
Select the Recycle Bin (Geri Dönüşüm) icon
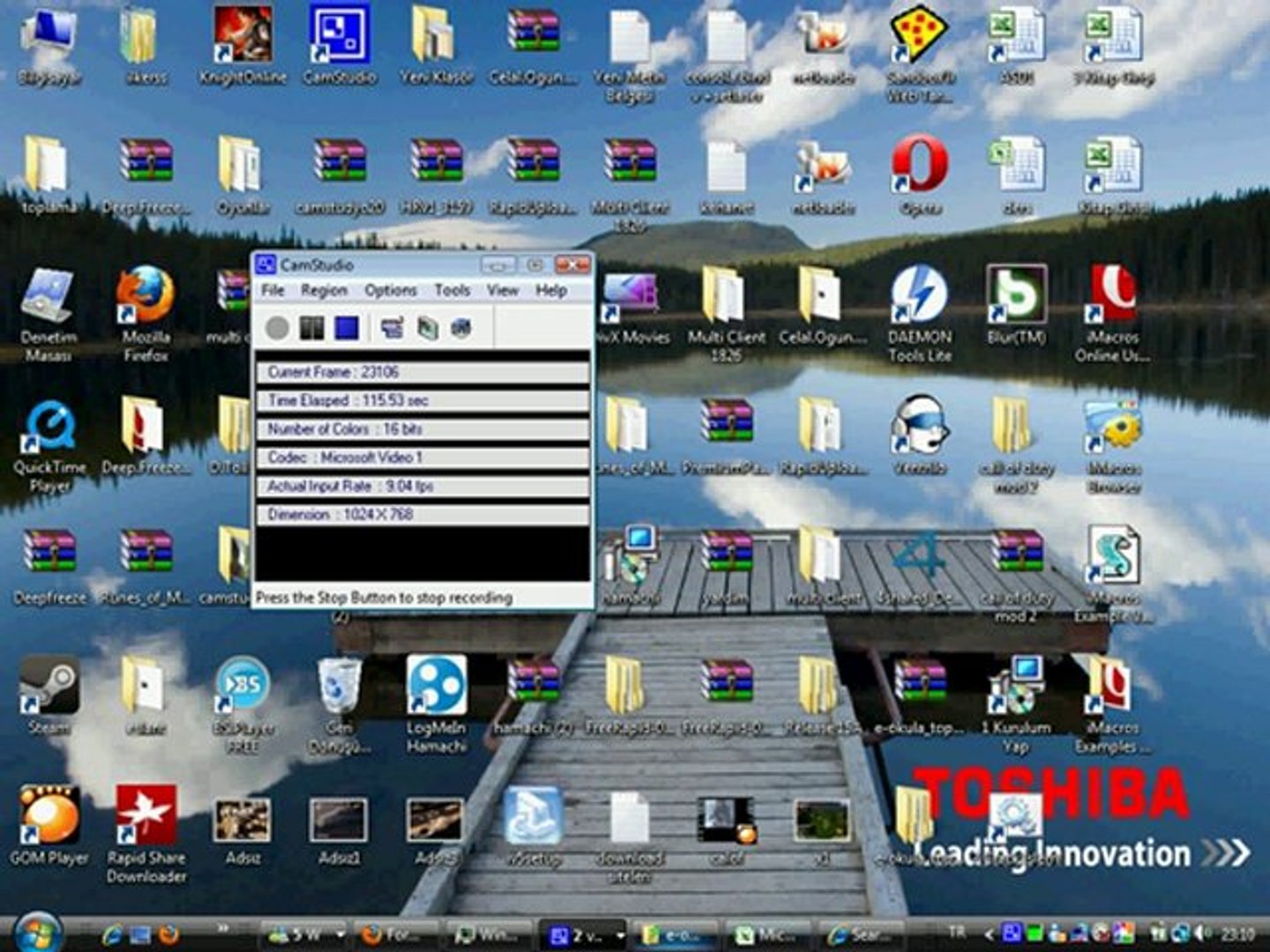[340, 705]
